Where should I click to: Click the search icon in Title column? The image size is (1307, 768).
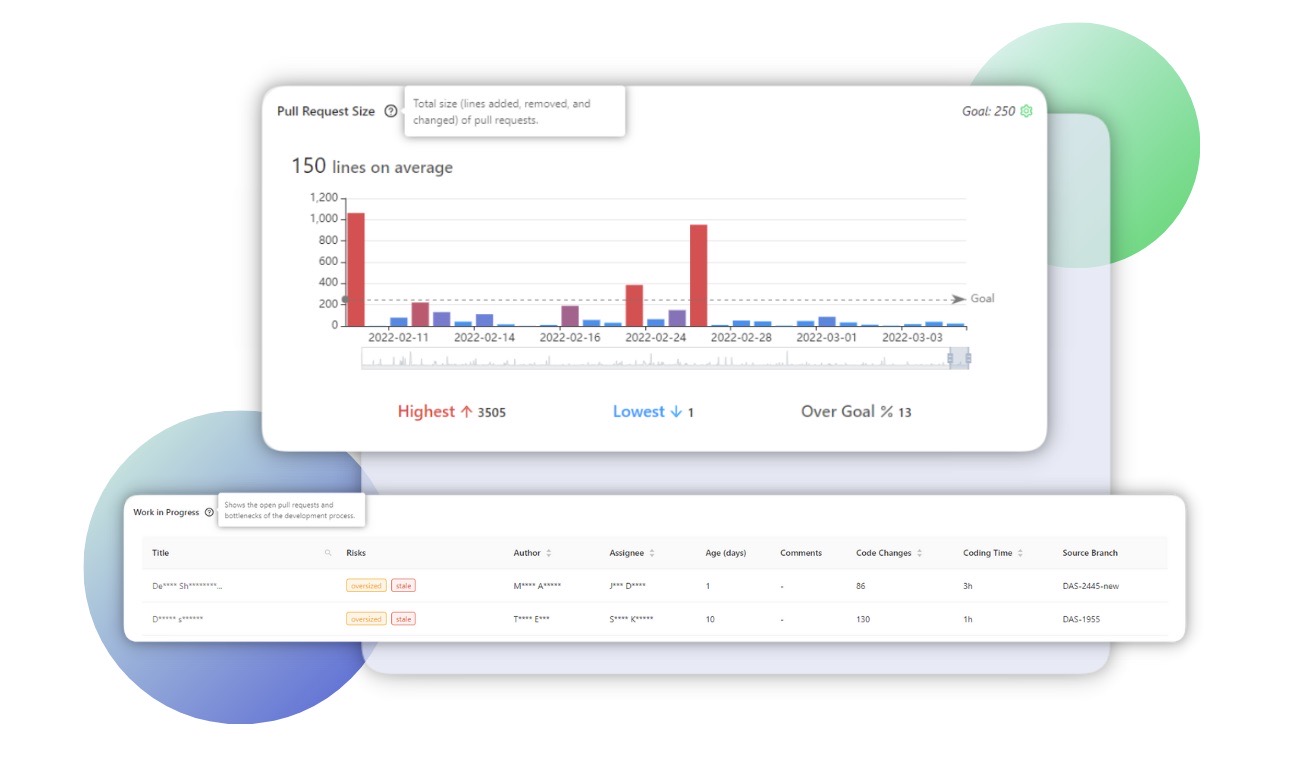coord(328,553)
